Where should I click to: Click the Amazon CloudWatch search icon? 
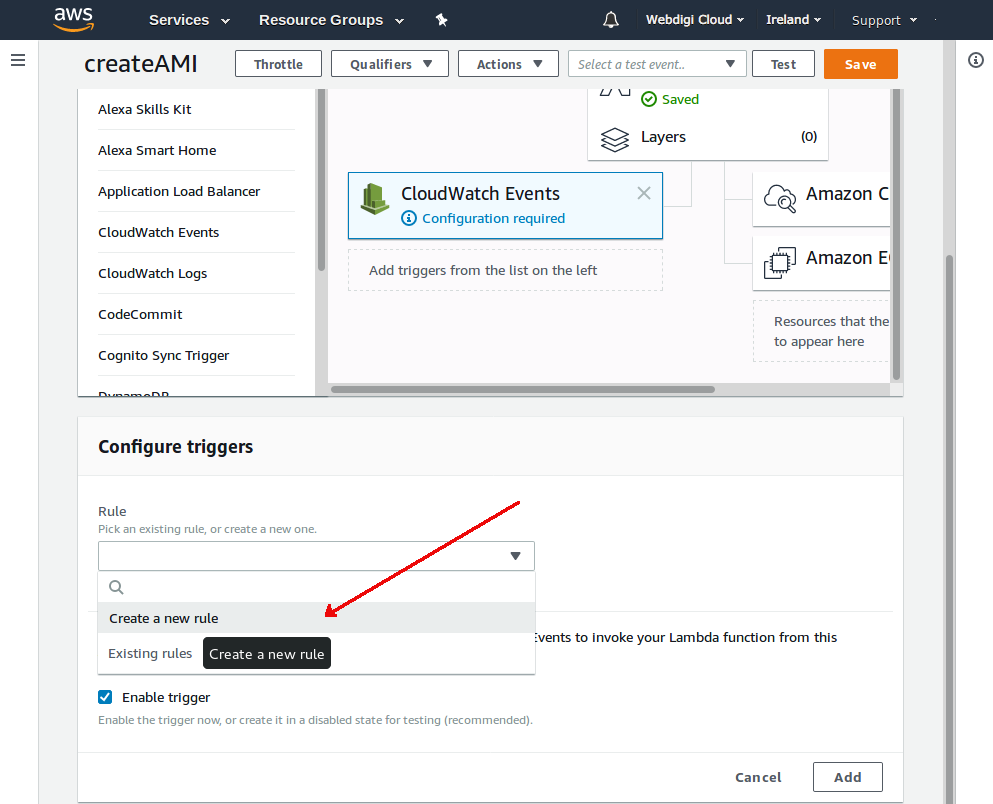pyautogui.click(x=780, y=198)
